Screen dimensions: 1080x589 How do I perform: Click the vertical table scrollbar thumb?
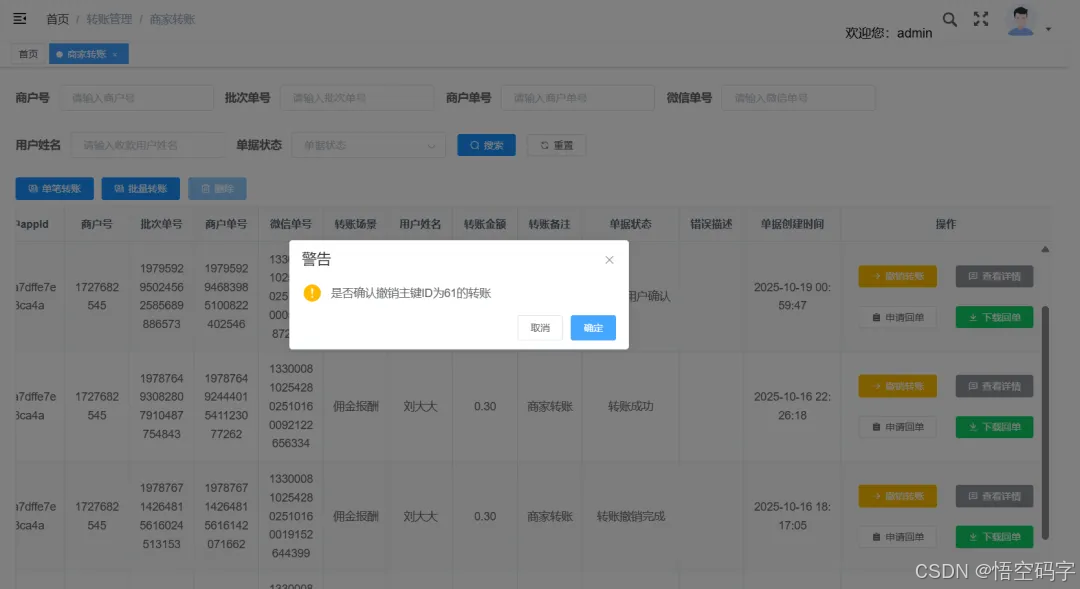(1045, 422)
